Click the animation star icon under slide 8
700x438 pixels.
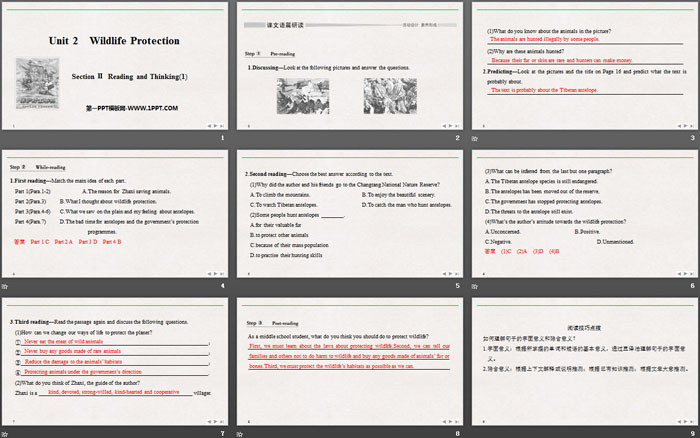[x=240, y=434]
